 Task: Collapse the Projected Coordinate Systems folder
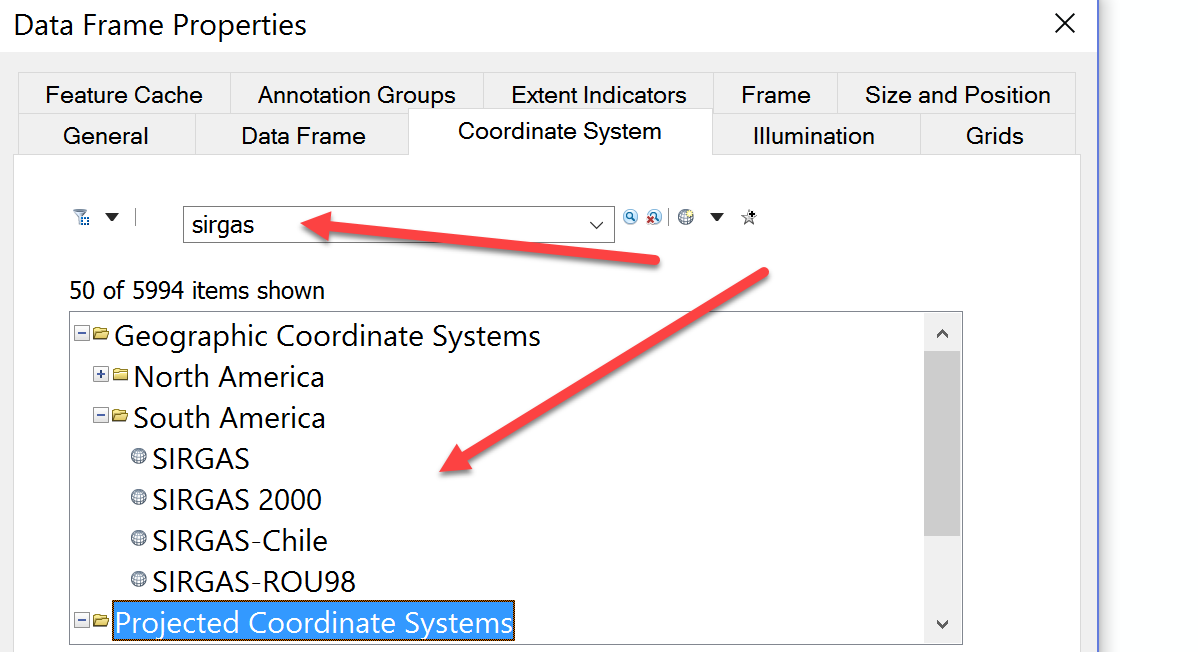tap(82, 621)
